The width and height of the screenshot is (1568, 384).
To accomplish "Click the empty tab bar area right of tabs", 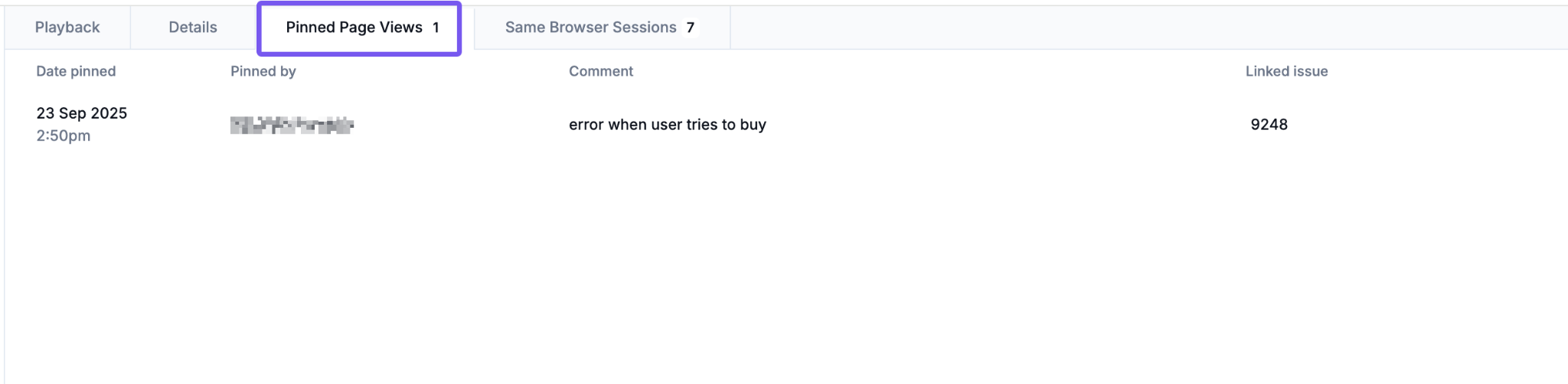I will pyautogui.click(x=1148, y=28).
